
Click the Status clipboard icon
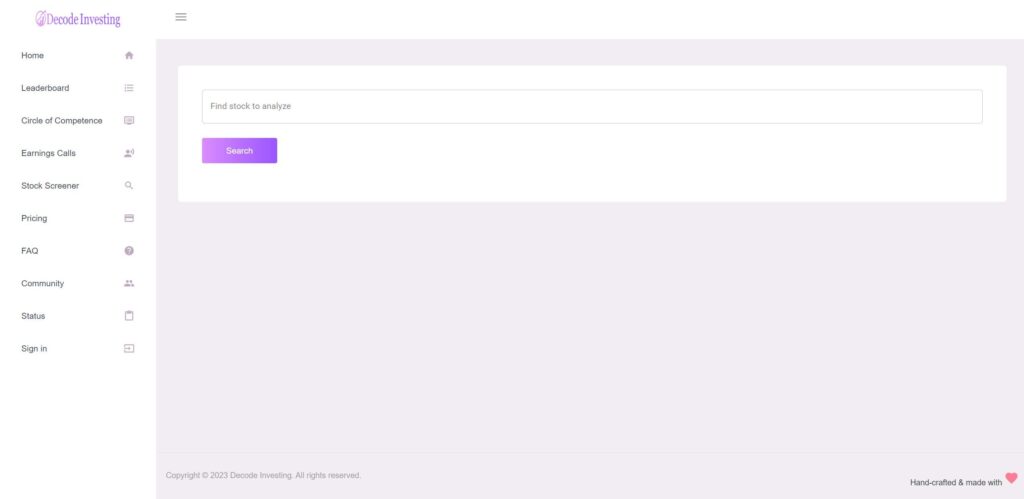pos(129,316)
